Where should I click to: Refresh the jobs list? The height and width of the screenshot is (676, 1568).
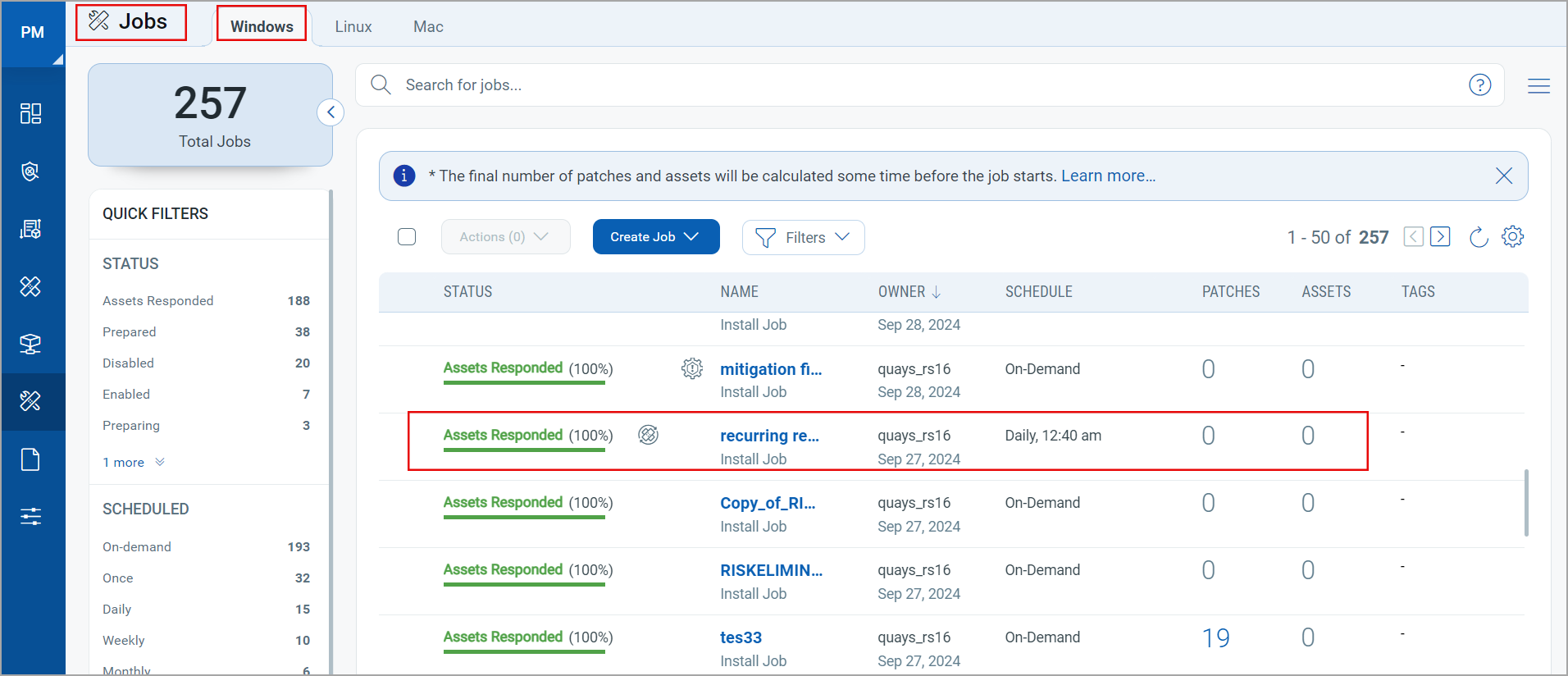(x=1479, y=237)
